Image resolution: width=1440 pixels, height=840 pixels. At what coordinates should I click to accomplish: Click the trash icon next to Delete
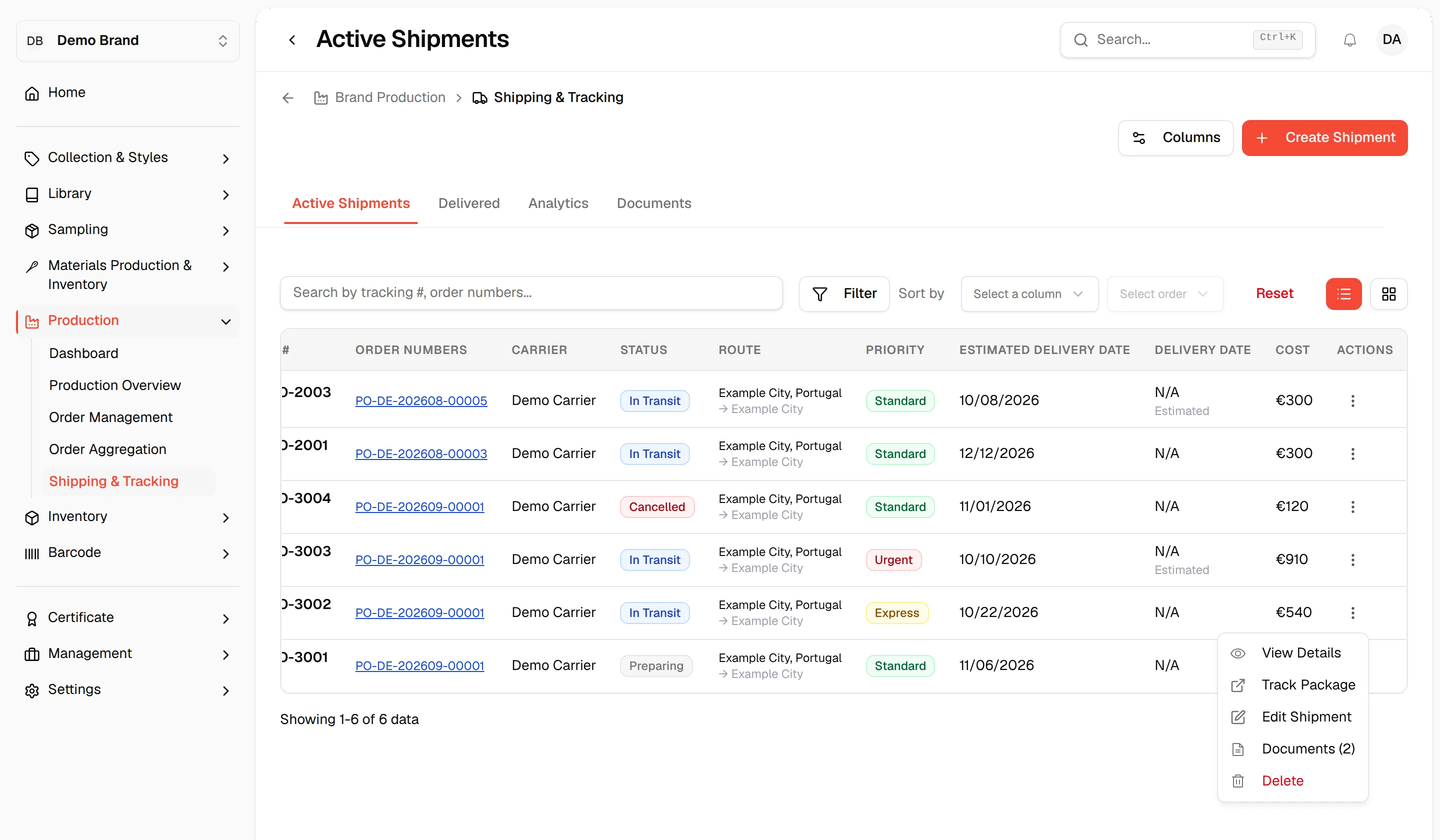point(1237,781)
